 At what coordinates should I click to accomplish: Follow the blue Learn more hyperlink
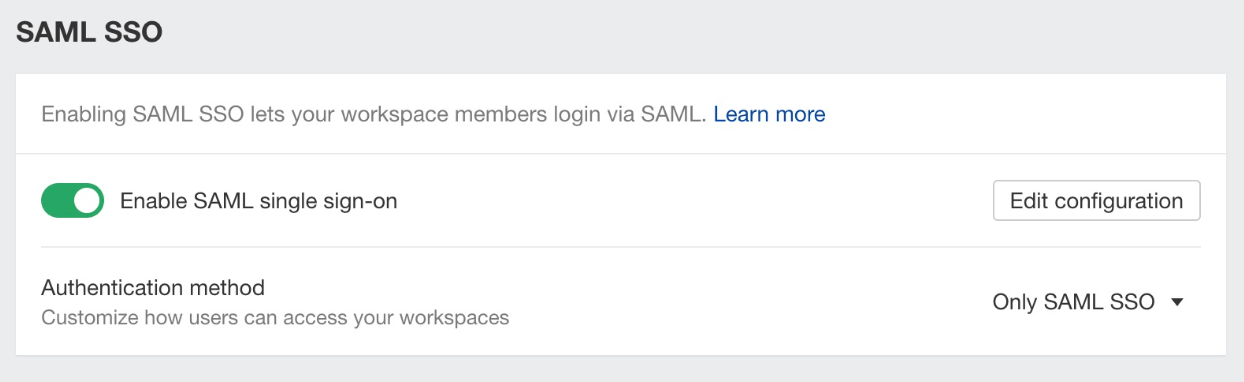(769, 114)
